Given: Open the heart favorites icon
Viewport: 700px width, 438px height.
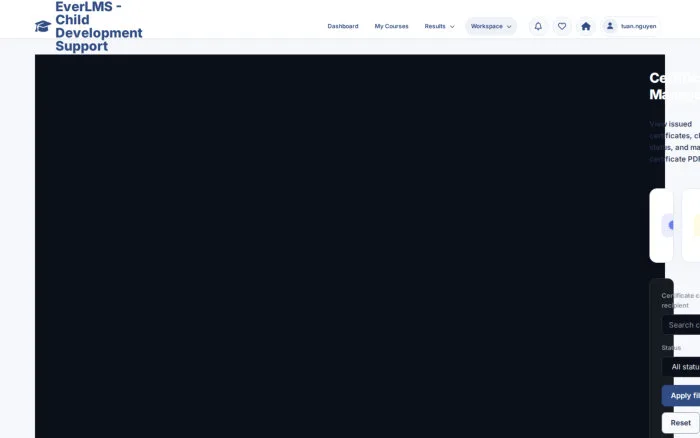Looking at the screenshot, I should 562,26.
